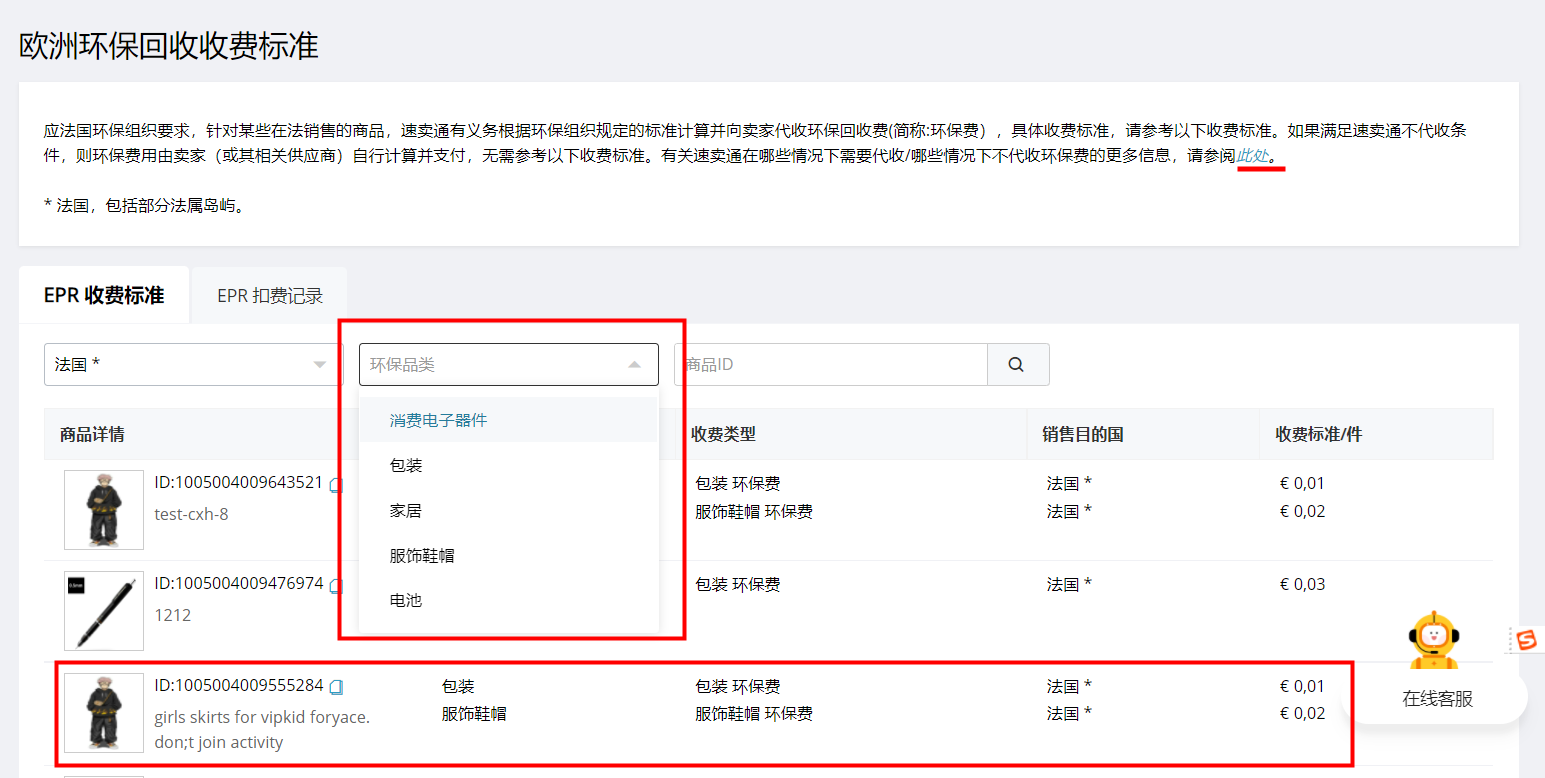The height and width of the screenshot is (778, 1545).
Task: Open the 法国 * country dropdown
Action: point(194,365)
